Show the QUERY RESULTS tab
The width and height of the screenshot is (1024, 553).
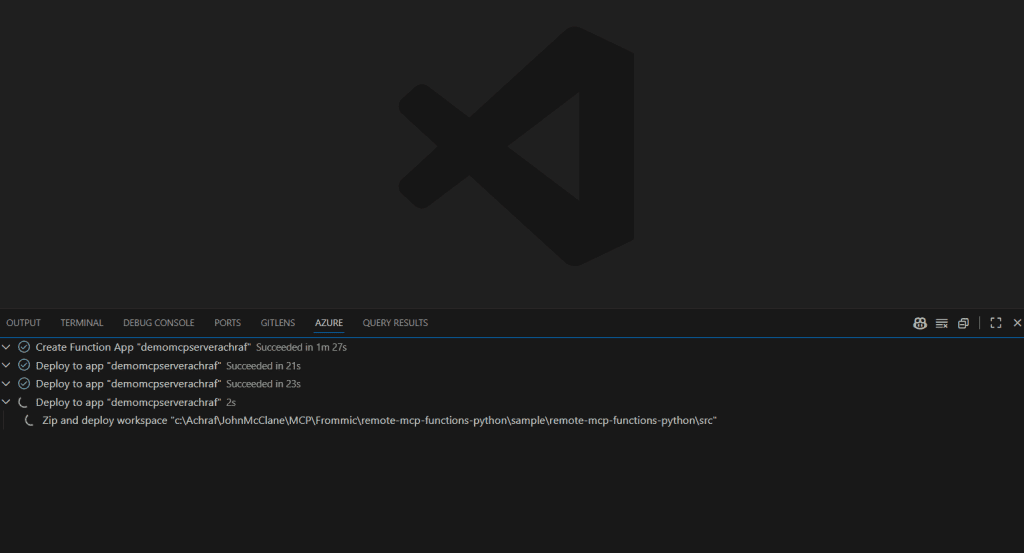point(395,323)
